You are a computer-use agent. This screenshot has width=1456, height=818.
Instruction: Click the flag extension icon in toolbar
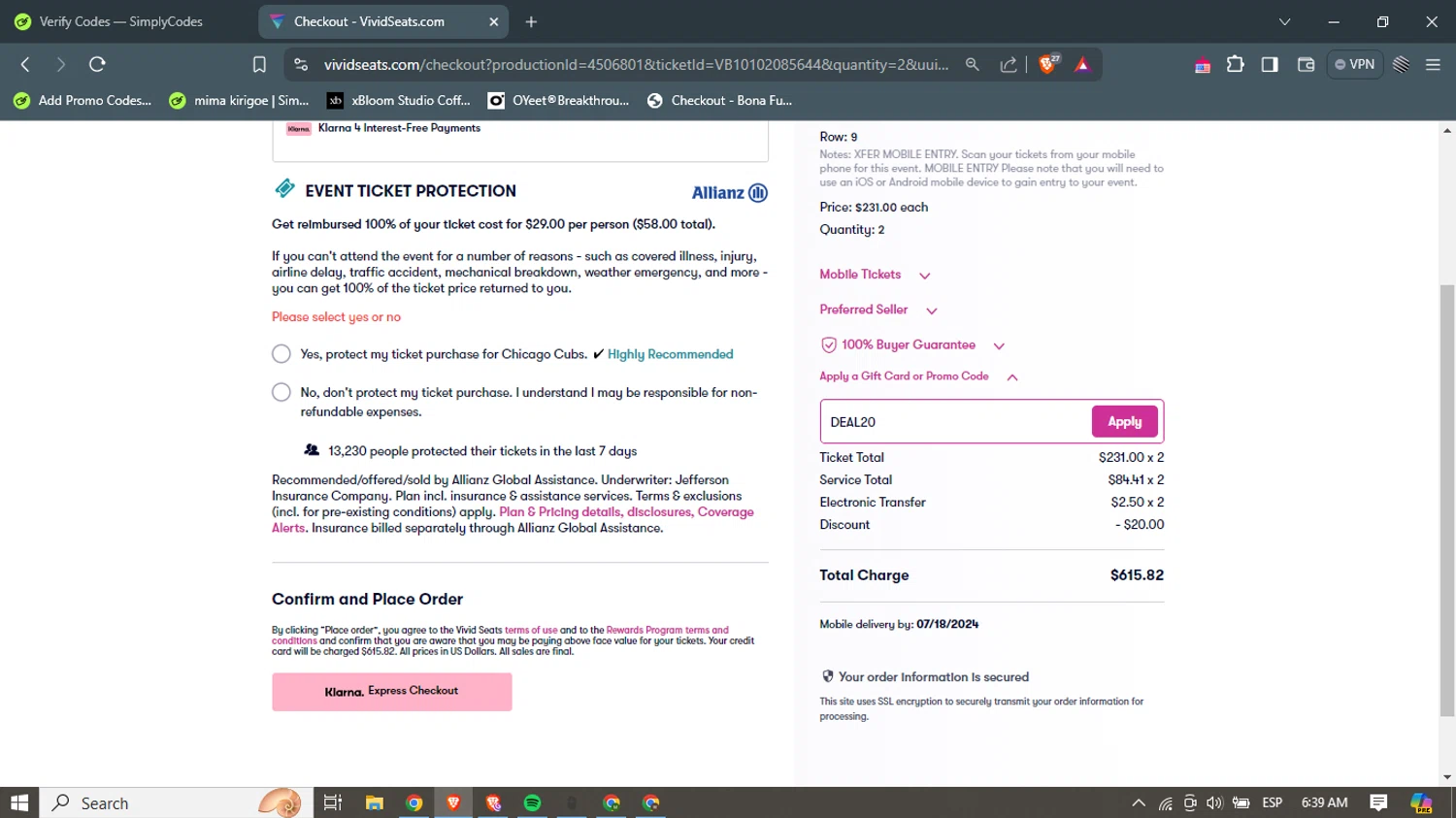(1203, 65)
